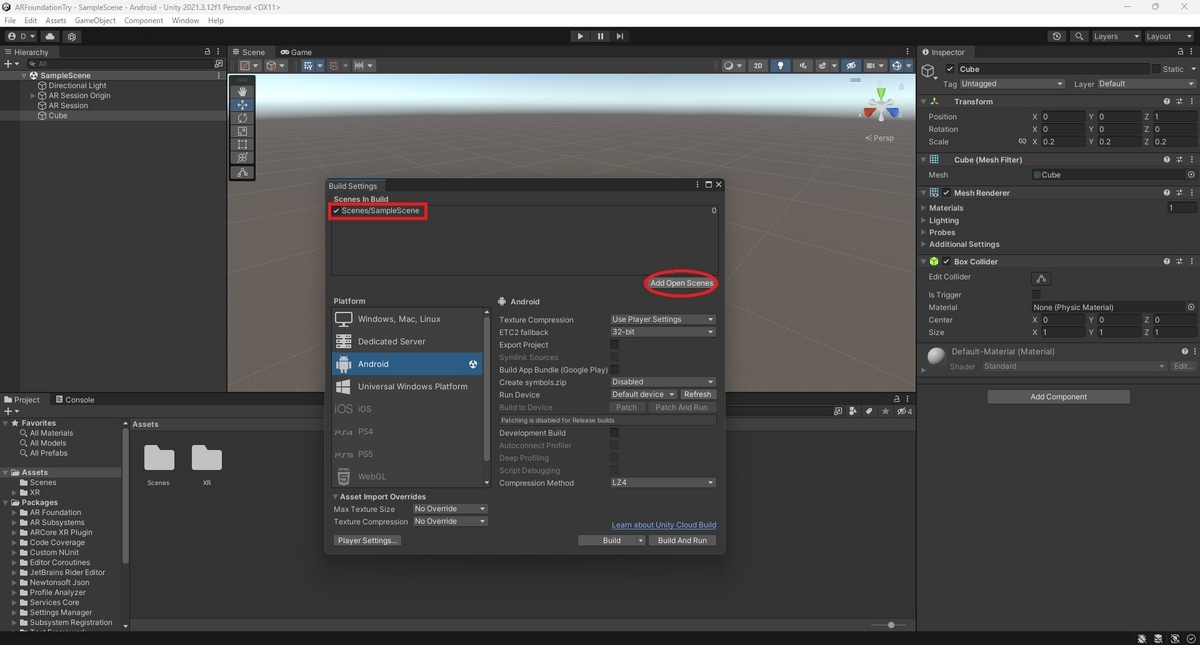This screenshot has height=645, width=1200.
Task: Open the Create symbols.zip dropdown
Action: pos(663,382)
